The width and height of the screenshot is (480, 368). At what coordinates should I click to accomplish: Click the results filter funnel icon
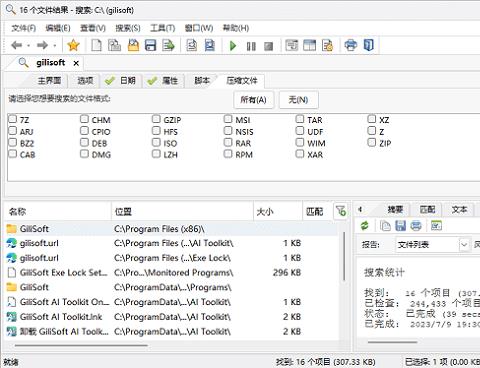pyautogui.click(x=341, y=211)
